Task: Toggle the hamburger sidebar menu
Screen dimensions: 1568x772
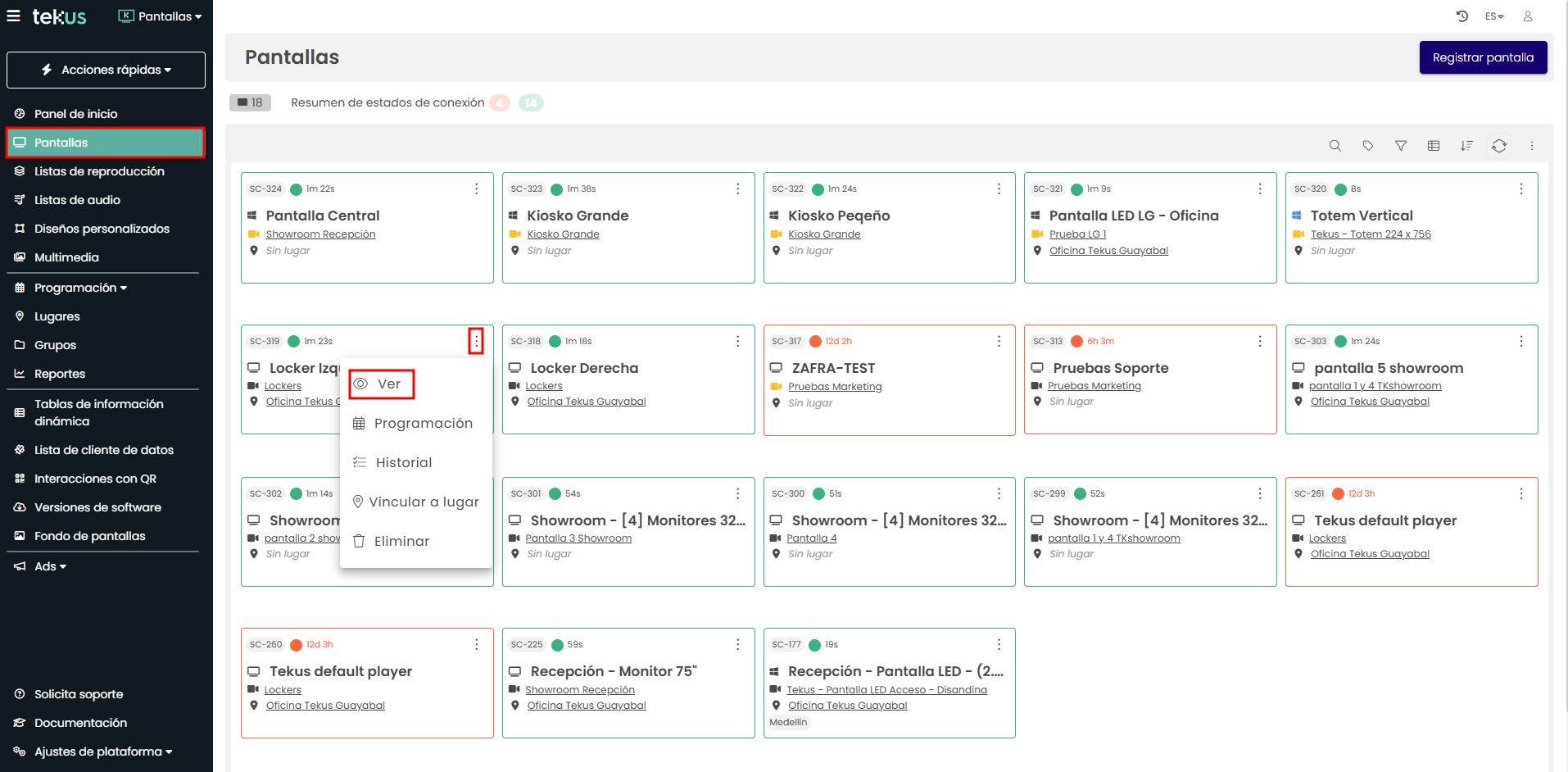Action: 14,16
